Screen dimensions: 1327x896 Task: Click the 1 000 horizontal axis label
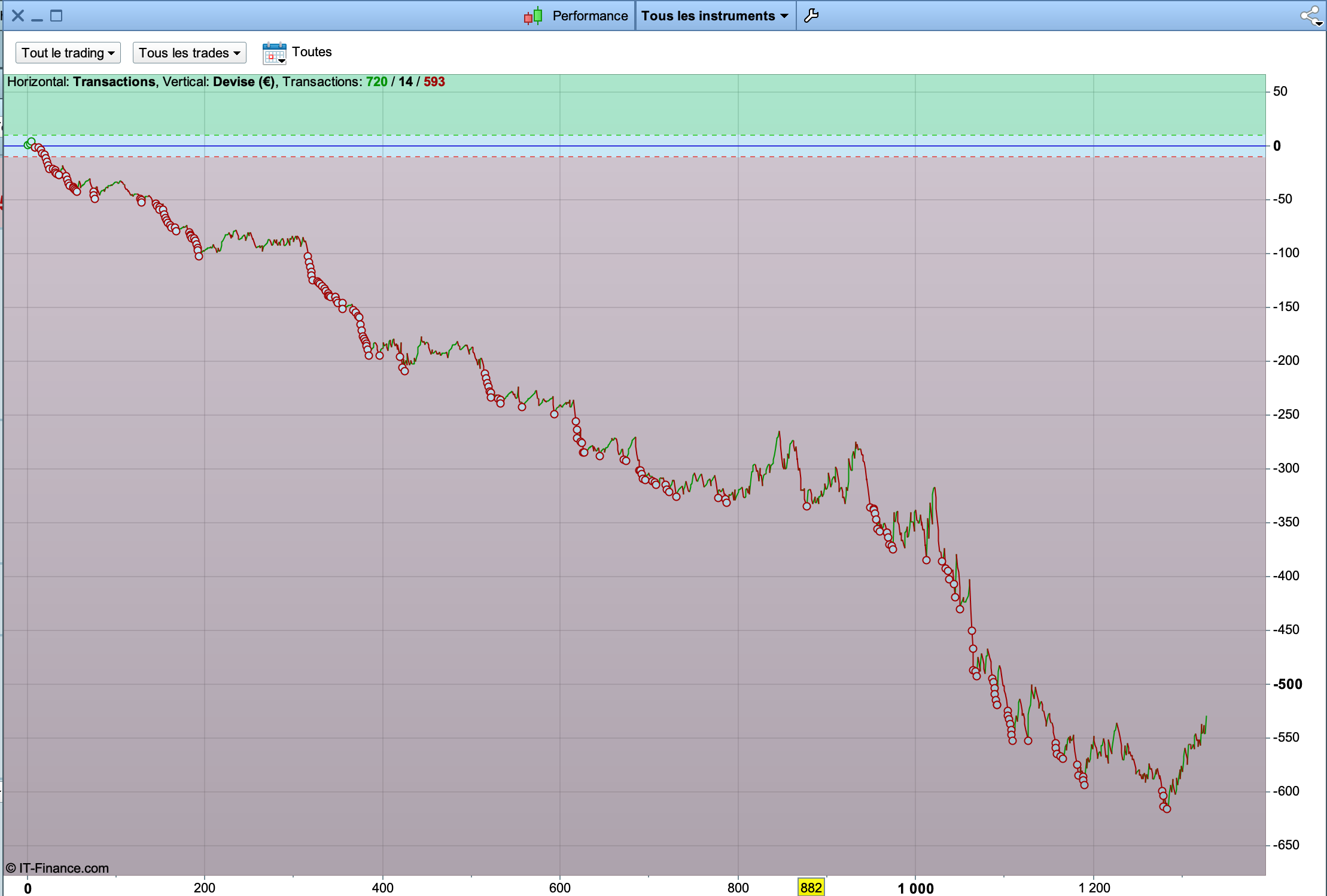click(x=915, y=888)
